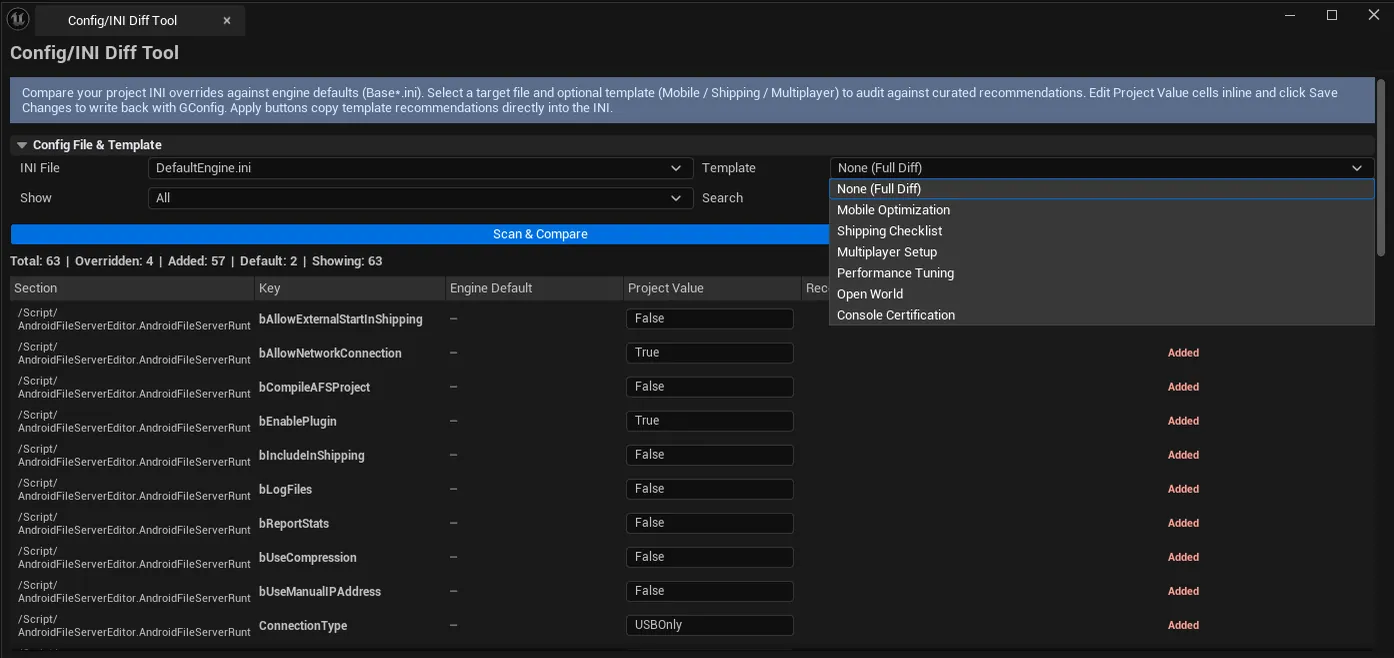Open the INI File dropdown showing DefaultEngine.ini
The image size is (1394, 658).
[420, 168]
